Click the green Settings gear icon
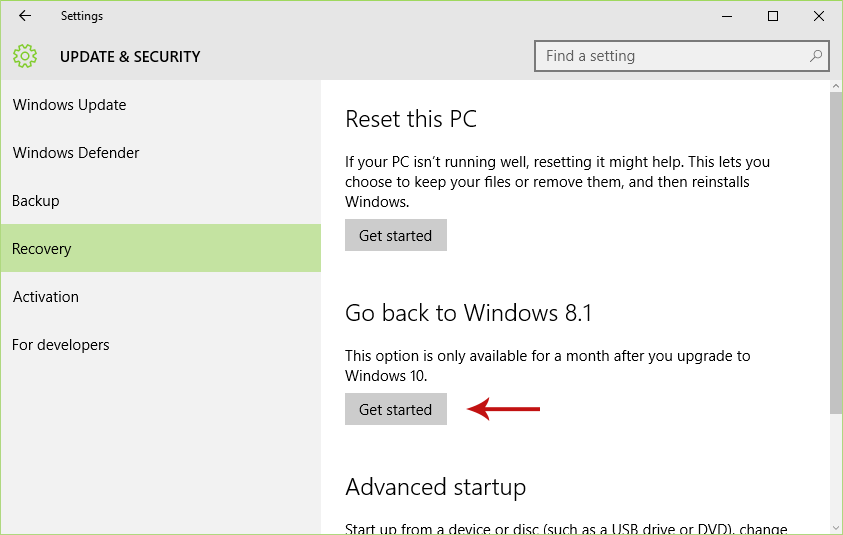Screen dimensions: 843x535 click(25, 56)
